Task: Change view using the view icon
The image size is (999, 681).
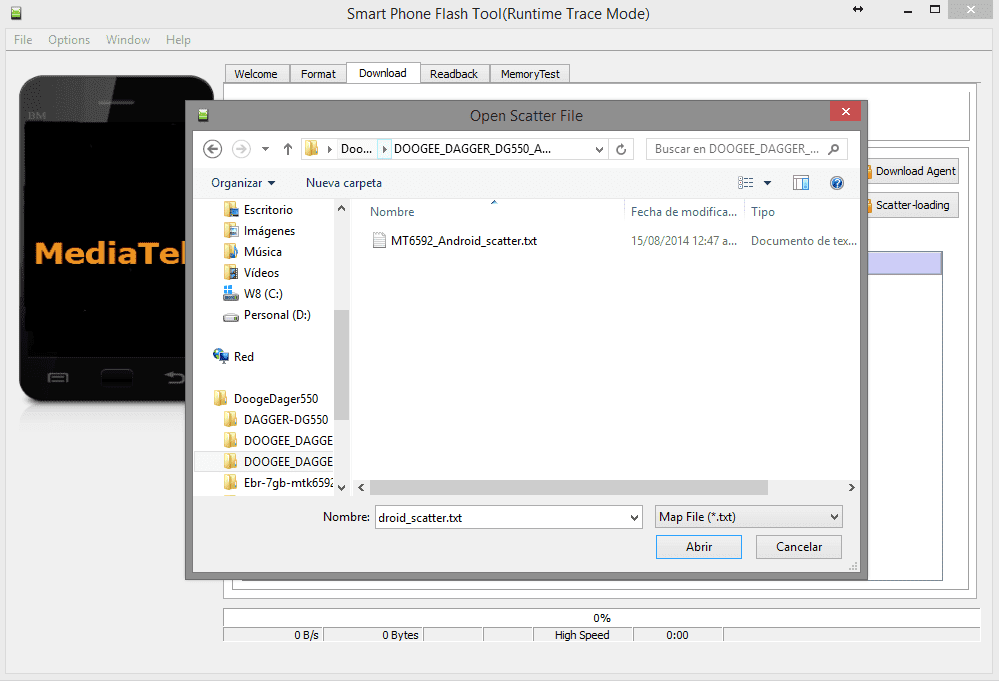Action: (745, 183)
